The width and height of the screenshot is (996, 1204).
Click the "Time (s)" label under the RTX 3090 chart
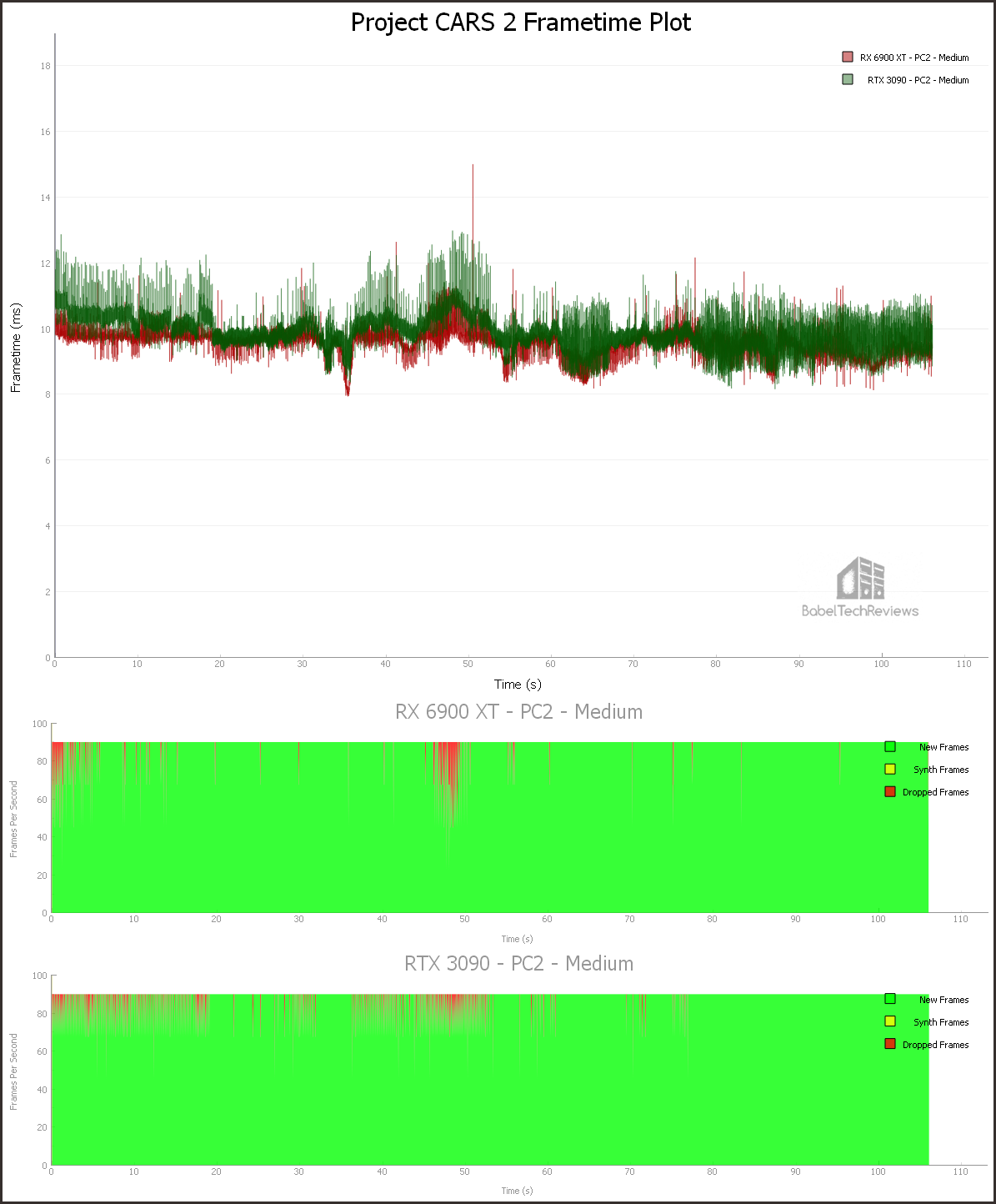coord(517,1191)
